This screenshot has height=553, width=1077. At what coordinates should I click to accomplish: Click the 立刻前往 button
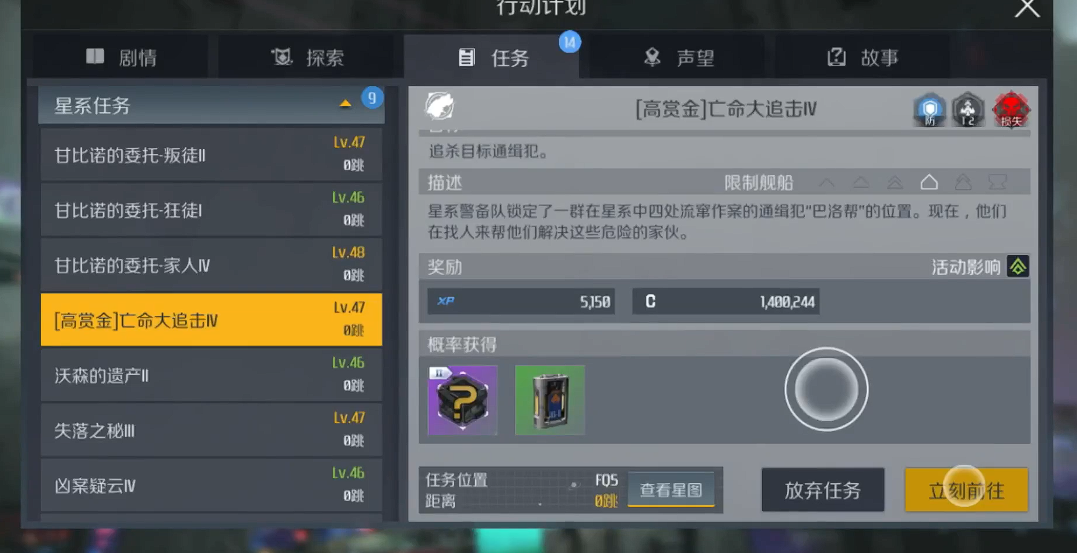click(x=966, y=490)
